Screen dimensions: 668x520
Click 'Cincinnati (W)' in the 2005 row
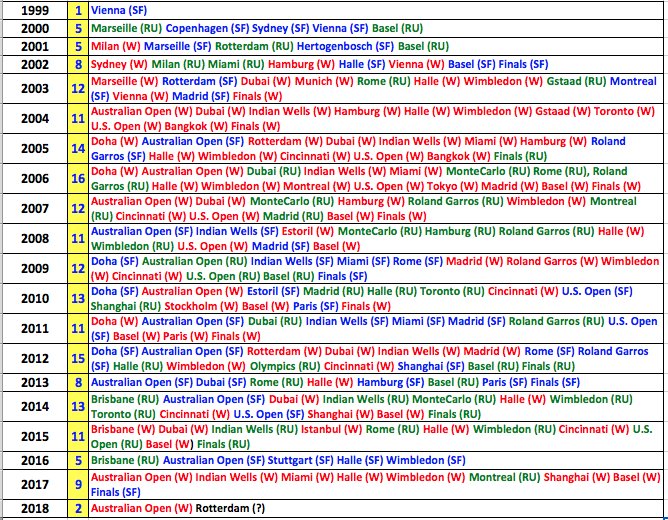coord(314,156)
